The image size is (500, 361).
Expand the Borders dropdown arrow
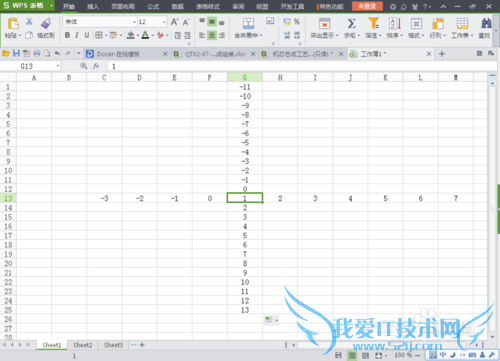click(106, 35)
